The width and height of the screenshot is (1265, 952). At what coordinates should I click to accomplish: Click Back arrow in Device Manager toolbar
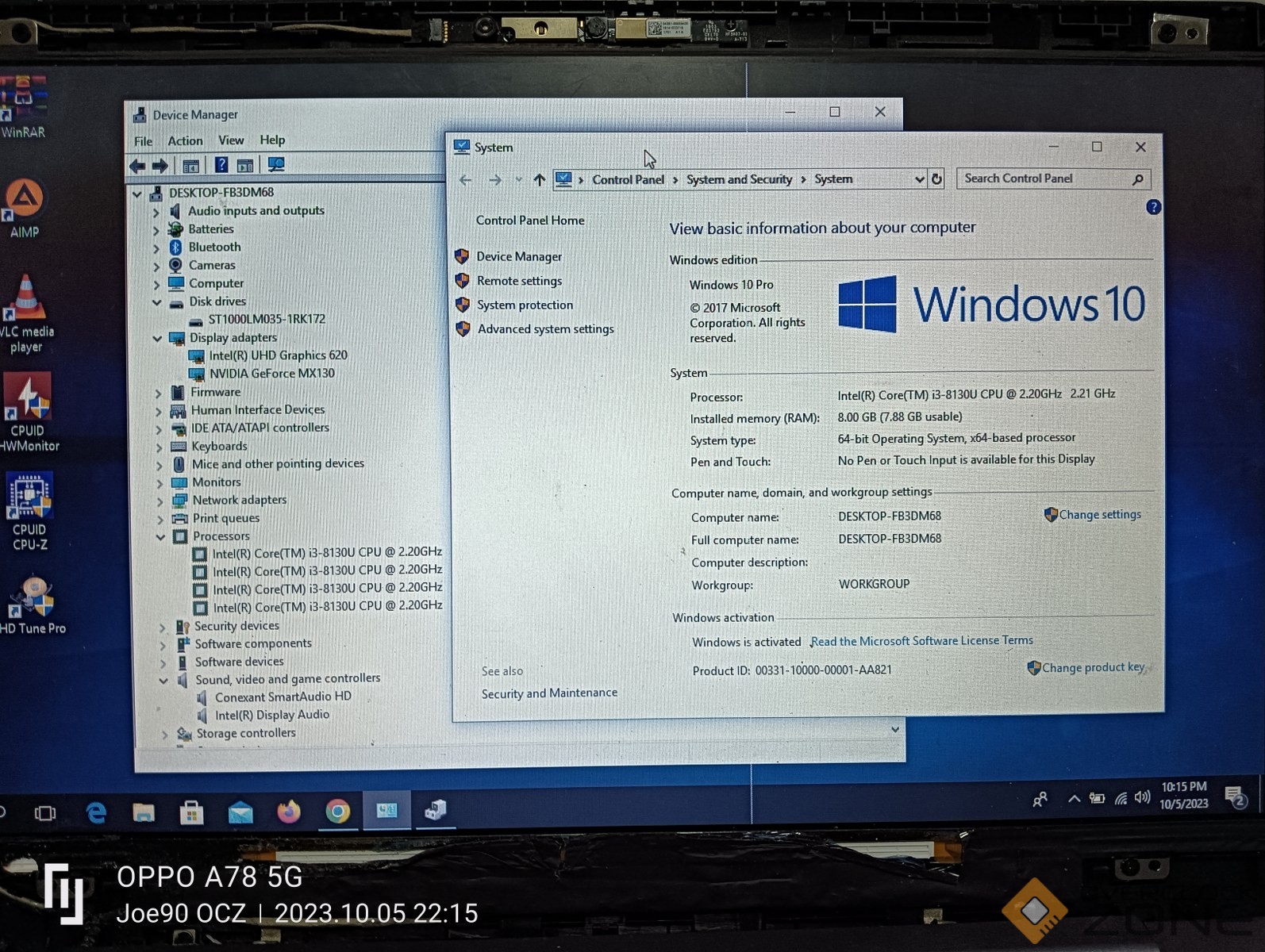(x=137, y=166)
